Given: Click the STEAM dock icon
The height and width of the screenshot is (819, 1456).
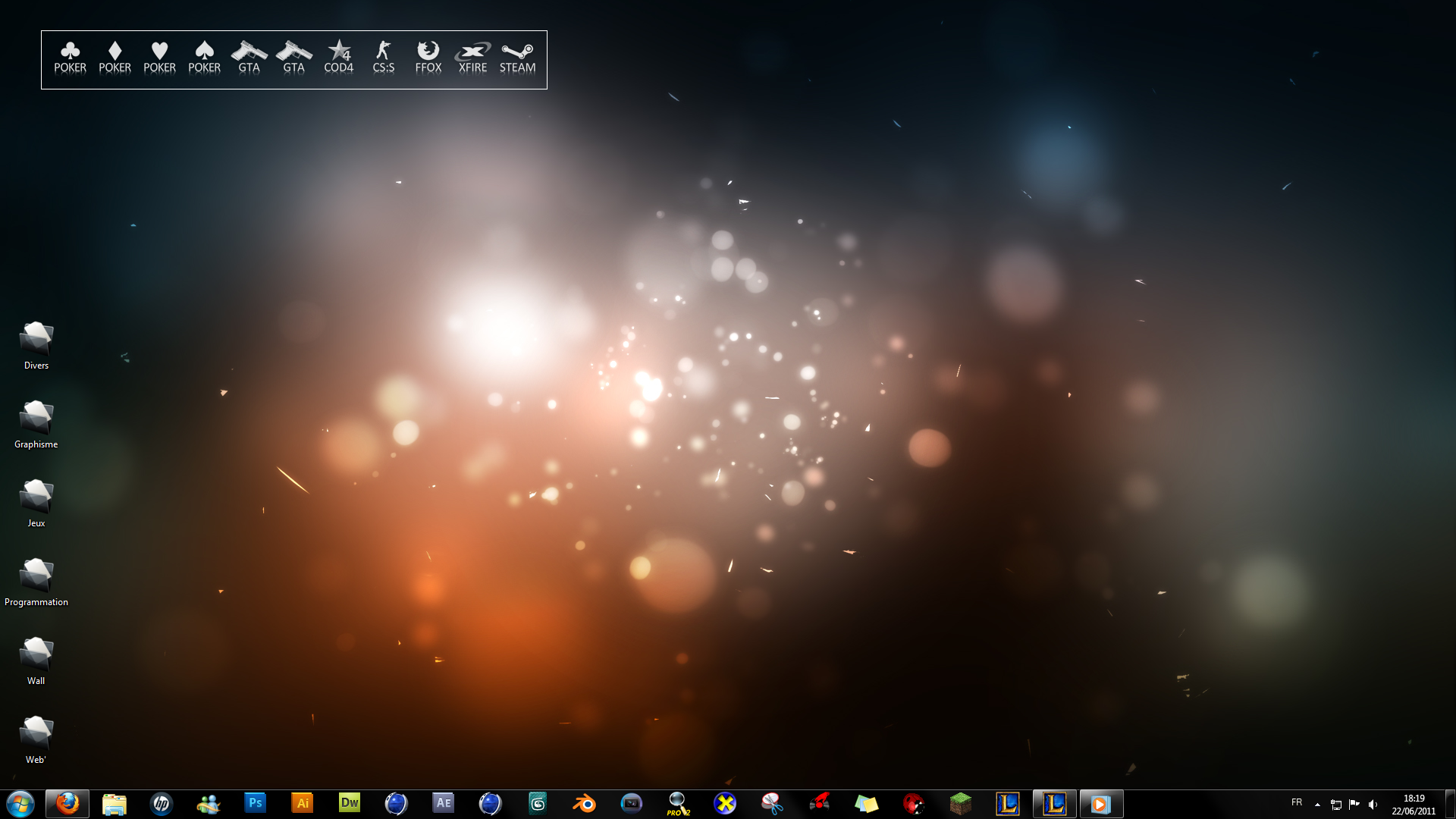Looking at the screenshot, I should point(517,58).
